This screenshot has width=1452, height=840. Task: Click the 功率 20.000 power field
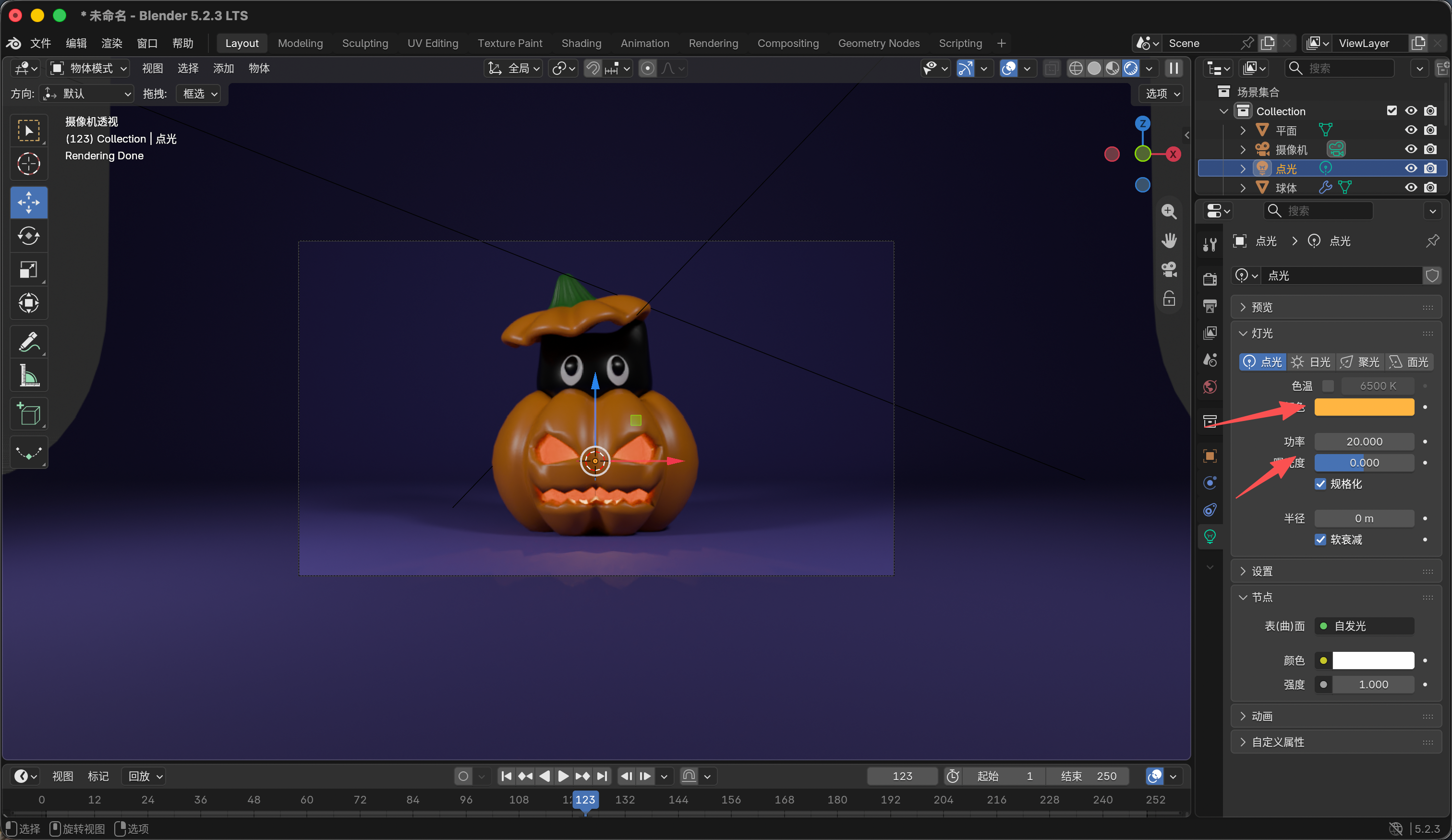pos(1363,441)
